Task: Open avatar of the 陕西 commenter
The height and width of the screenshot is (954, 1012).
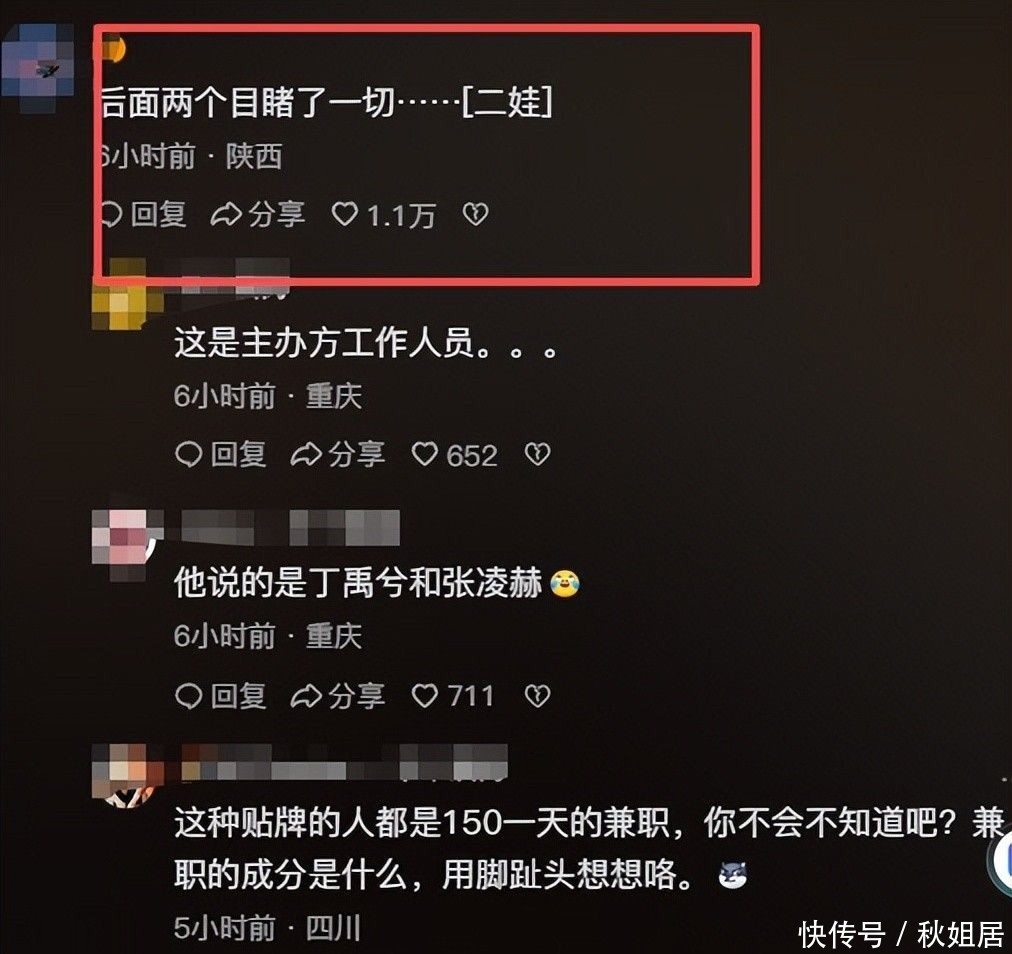Action: pyautogui.click(x=37, y=68)
